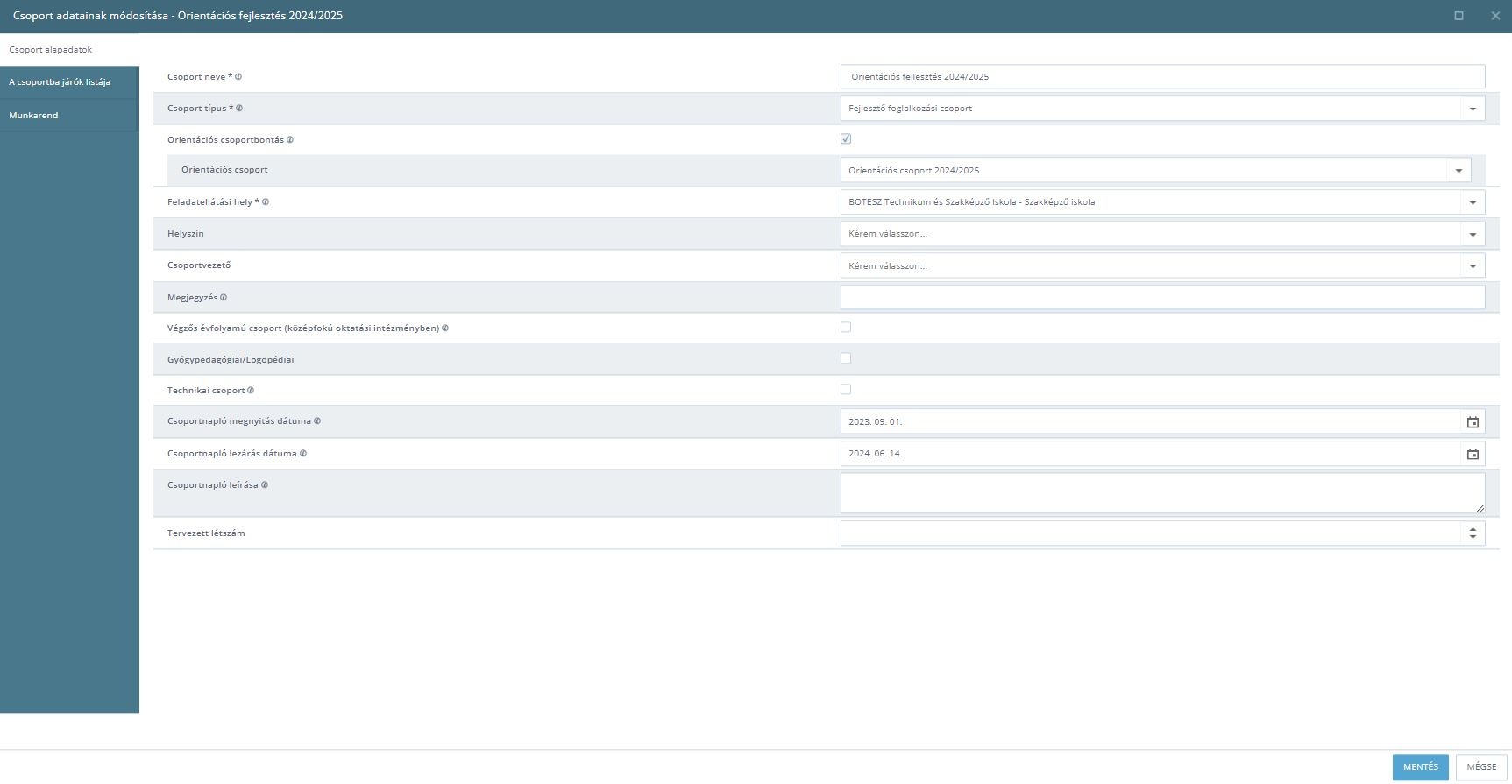Check the Technikai csoport checkbox
Screen dimensions: 1512x784
coord(846,389)
